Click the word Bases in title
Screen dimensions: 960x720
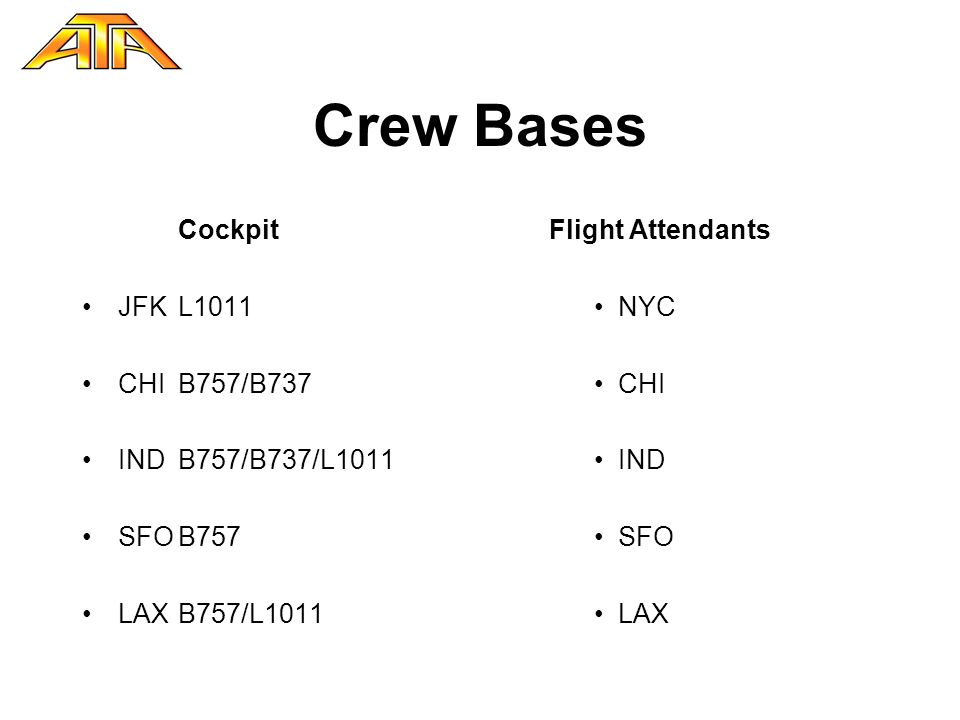click(560, 126)
